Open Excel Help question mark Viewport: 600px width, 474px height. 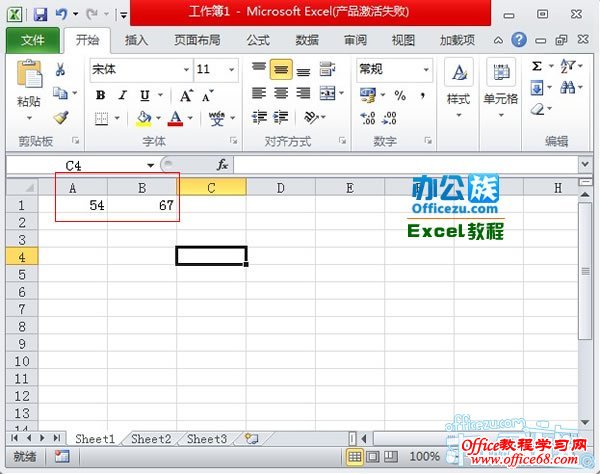click(x=519, y=40)
